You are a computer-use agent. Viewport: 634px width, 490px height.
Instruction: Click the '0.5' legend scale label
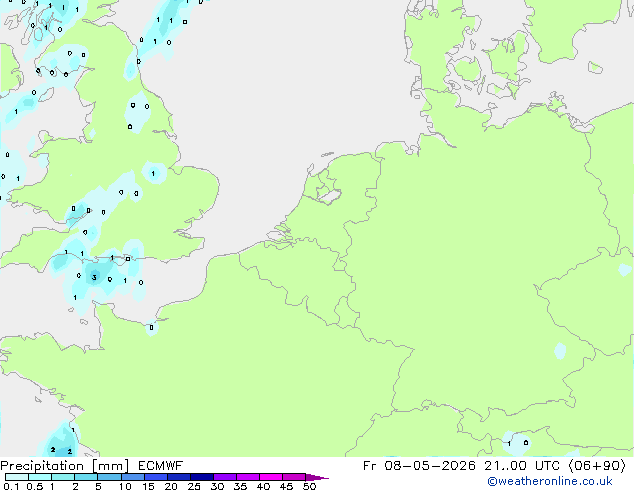35,486
